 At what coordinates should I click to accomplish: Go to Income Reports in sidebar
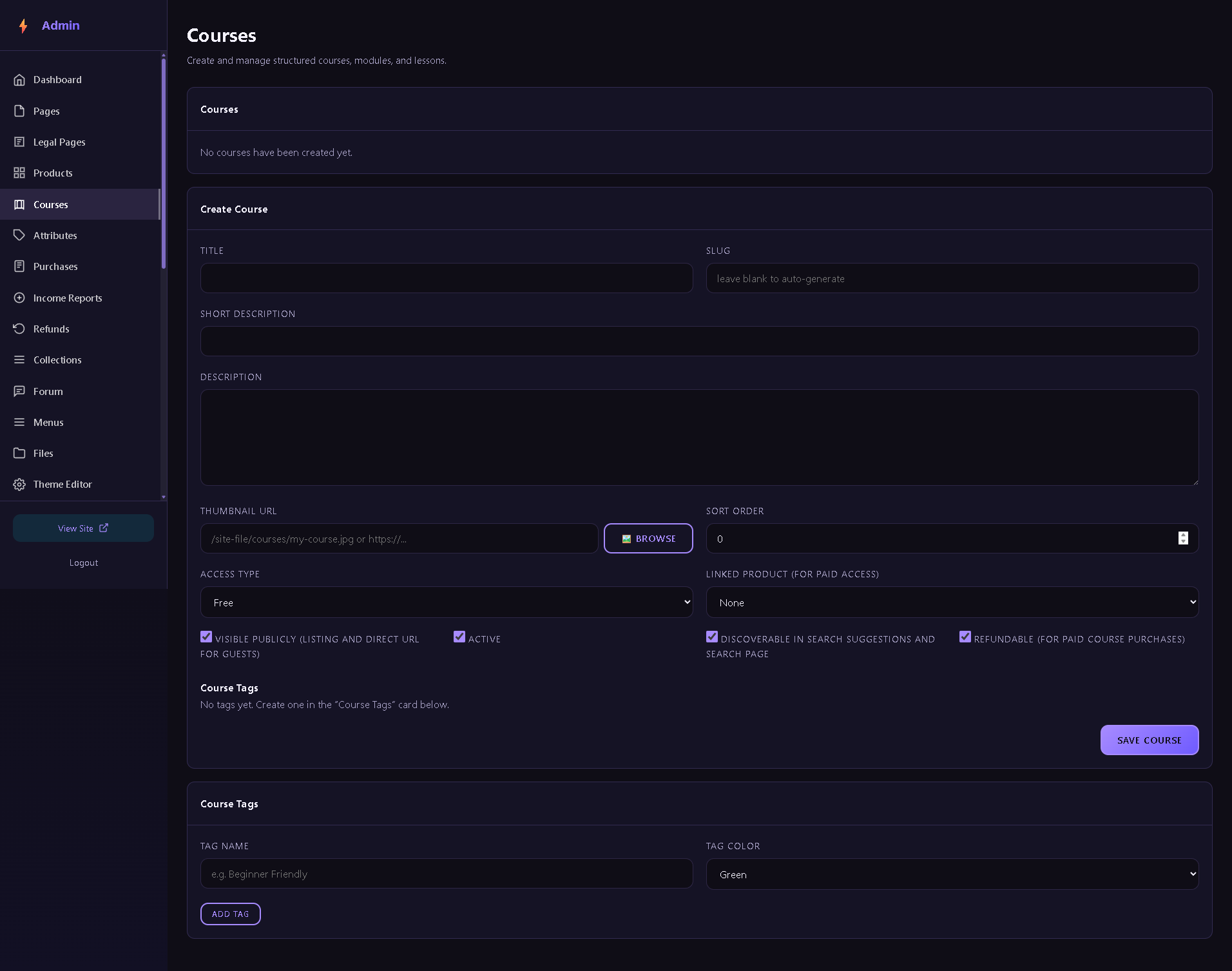click(80, 298)
